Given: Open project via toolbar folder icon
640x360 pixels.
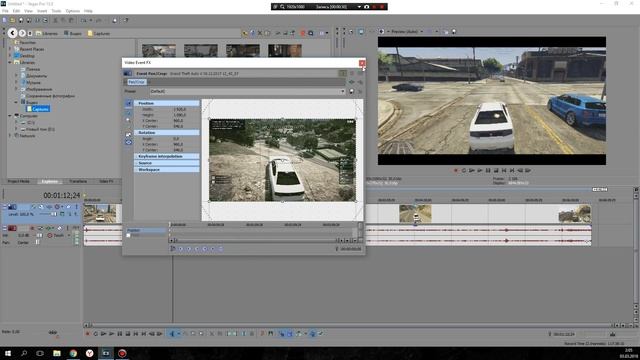Looking at the screenshot, I should [x=13, y=20].
